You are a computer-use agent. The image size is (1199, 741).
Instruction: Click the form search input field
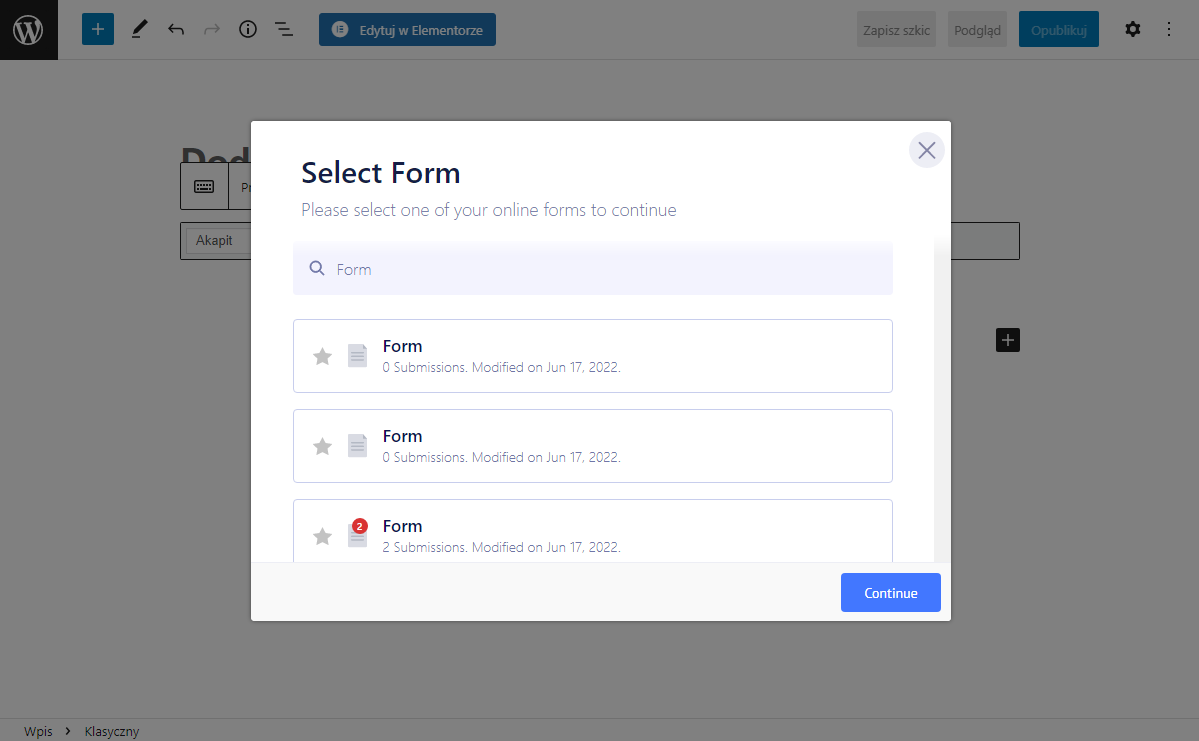(x=600, y=269)
